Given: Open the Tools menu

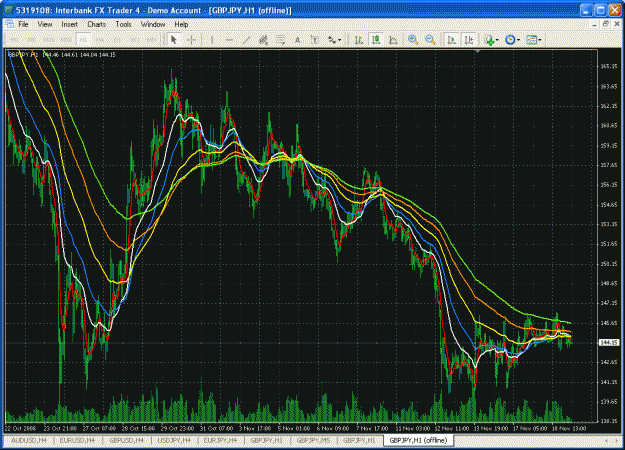Looking at the screenshot, I should (124, 24).
